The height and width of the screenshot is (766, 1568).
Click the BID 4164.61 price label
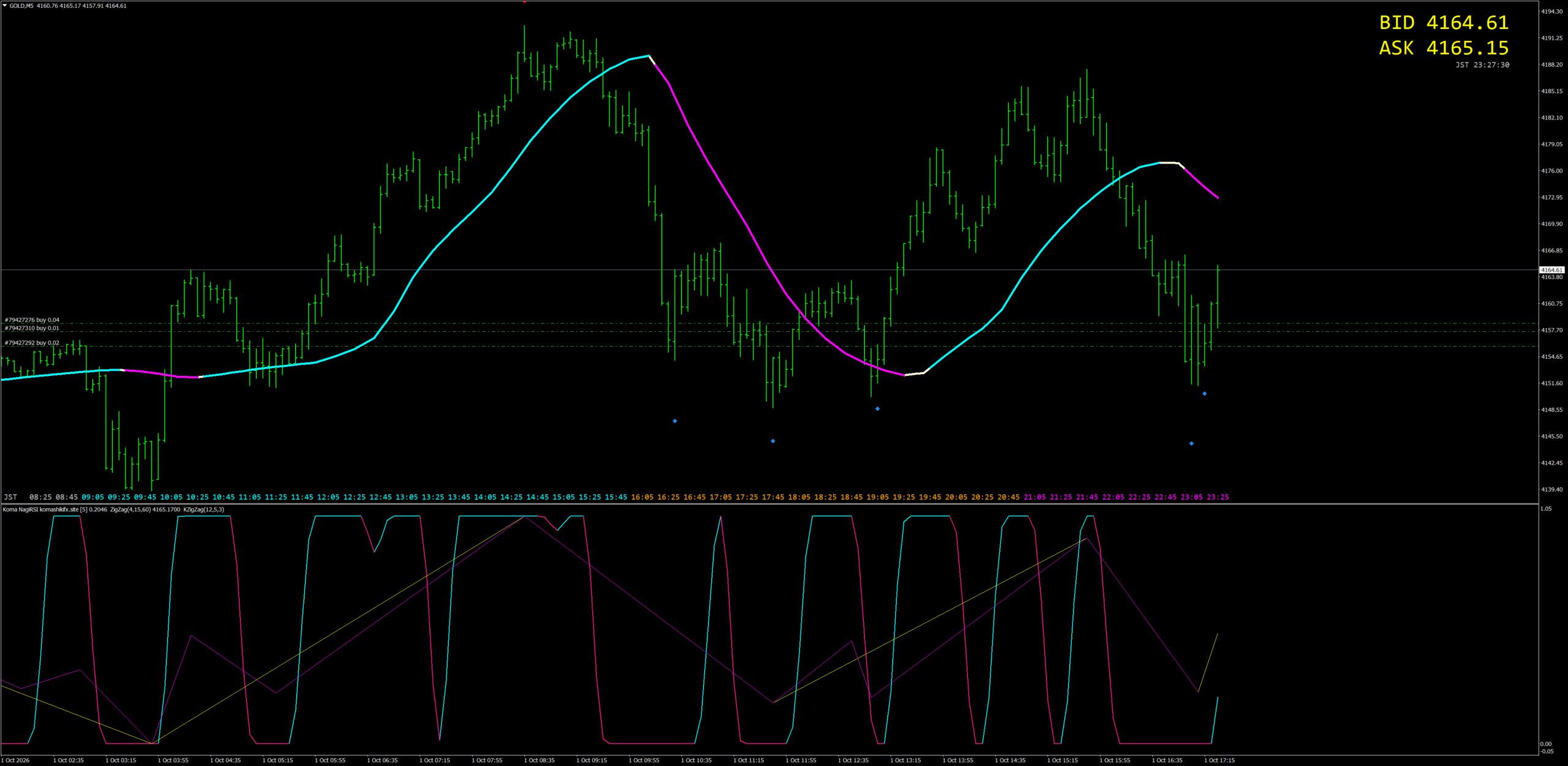coord(1444,23)
